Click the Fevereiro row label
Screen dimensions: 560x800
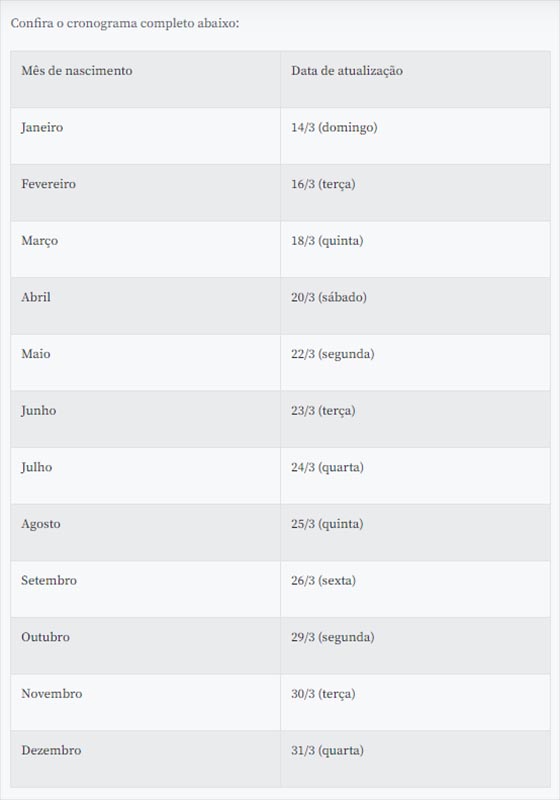point(48,184)
